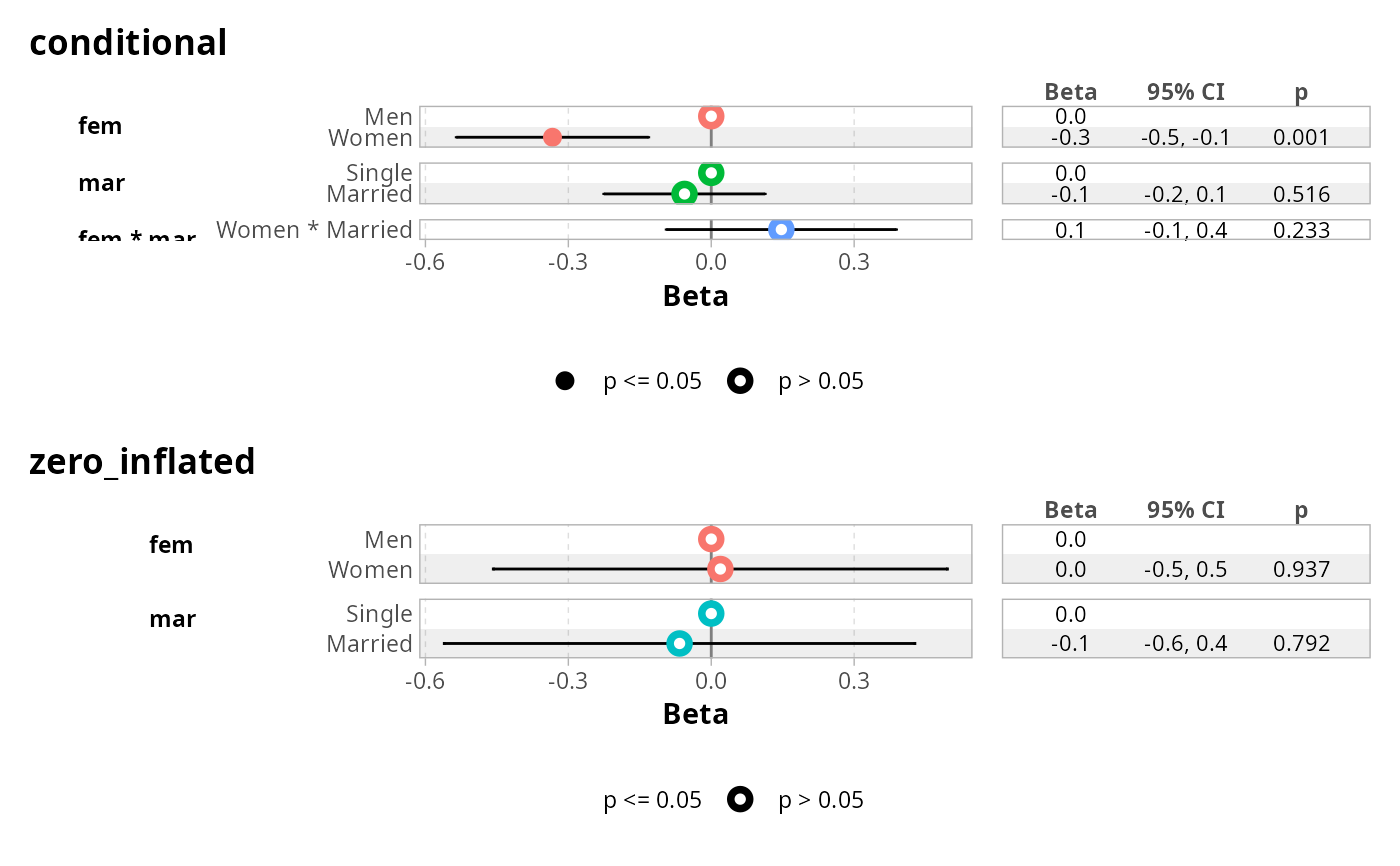Image resolution: width=1400 pixels, height=866 pixels.
Task: Click the p-value 0.001 in conditional table
Action: click(1301, 137)
